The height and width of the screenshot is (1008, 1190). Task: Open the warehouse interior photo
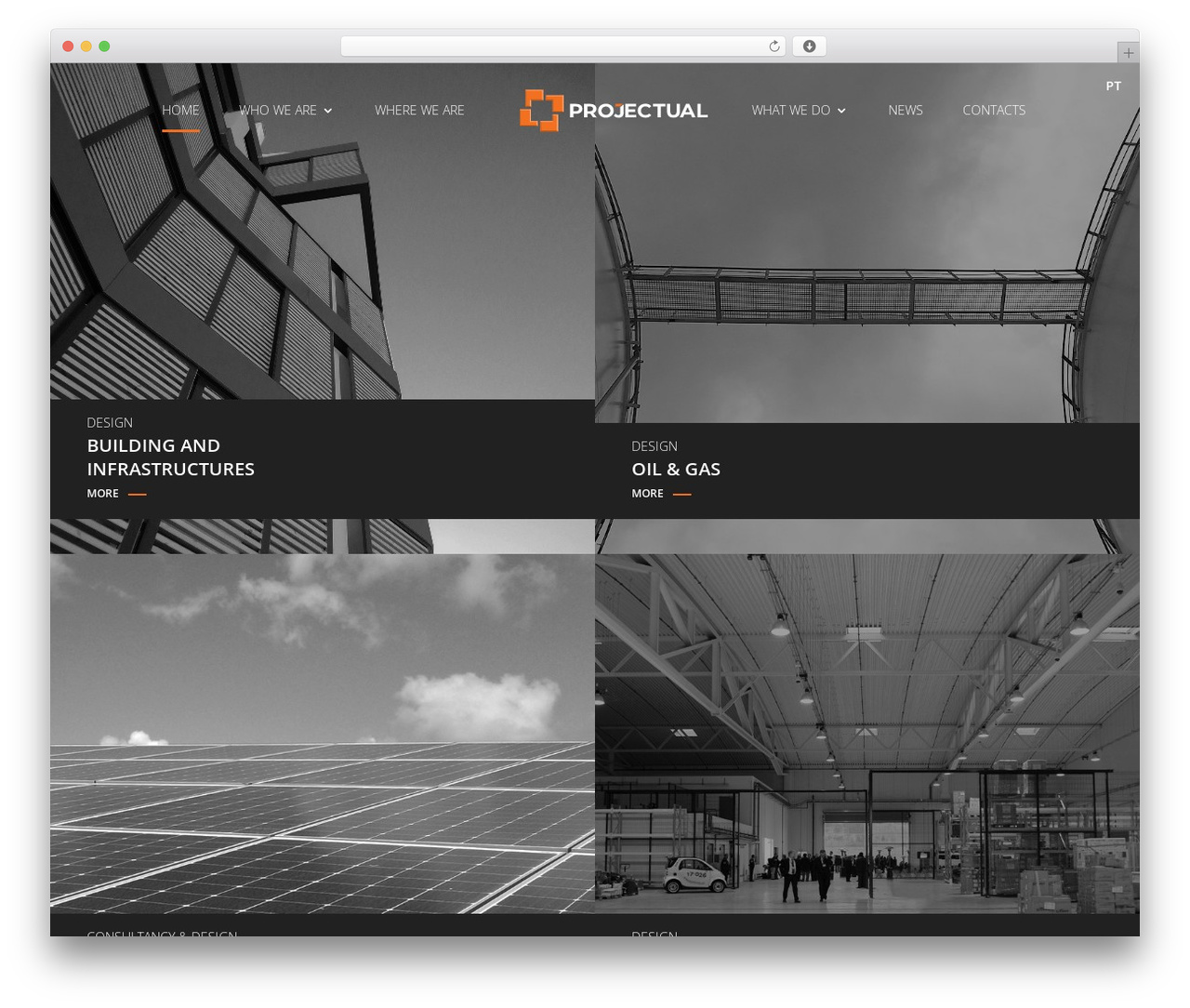867,734
